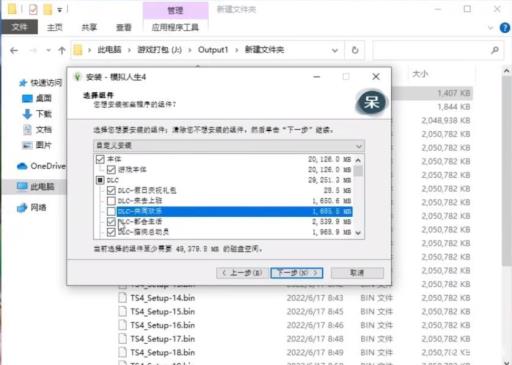Navigate to Output1 in the address breadcrumb
512x365 pixels.
tap(213, 50)
